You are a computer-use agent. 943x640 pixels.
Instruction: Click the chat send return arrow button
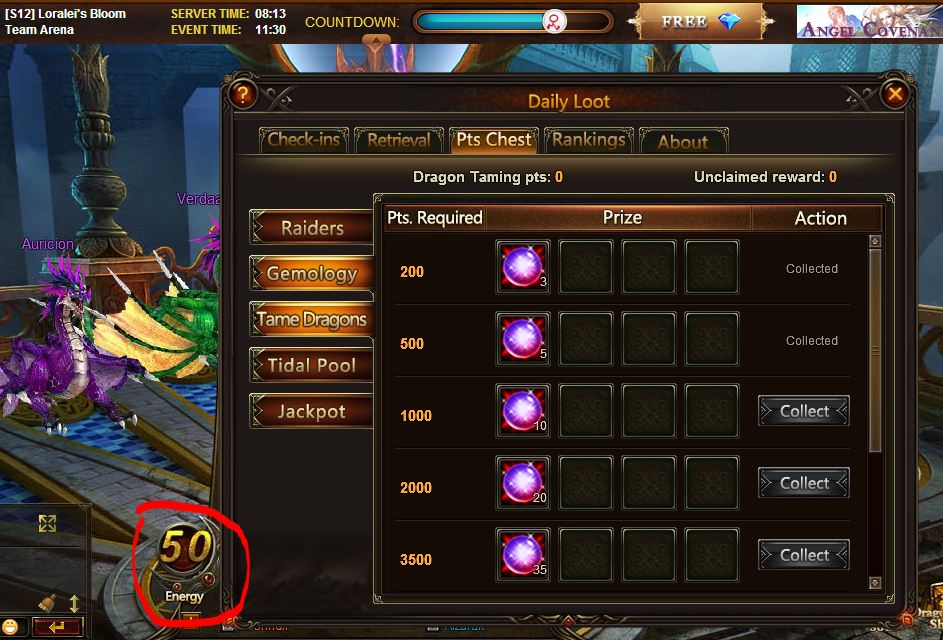pyautogui.click(x=57, y=627)
